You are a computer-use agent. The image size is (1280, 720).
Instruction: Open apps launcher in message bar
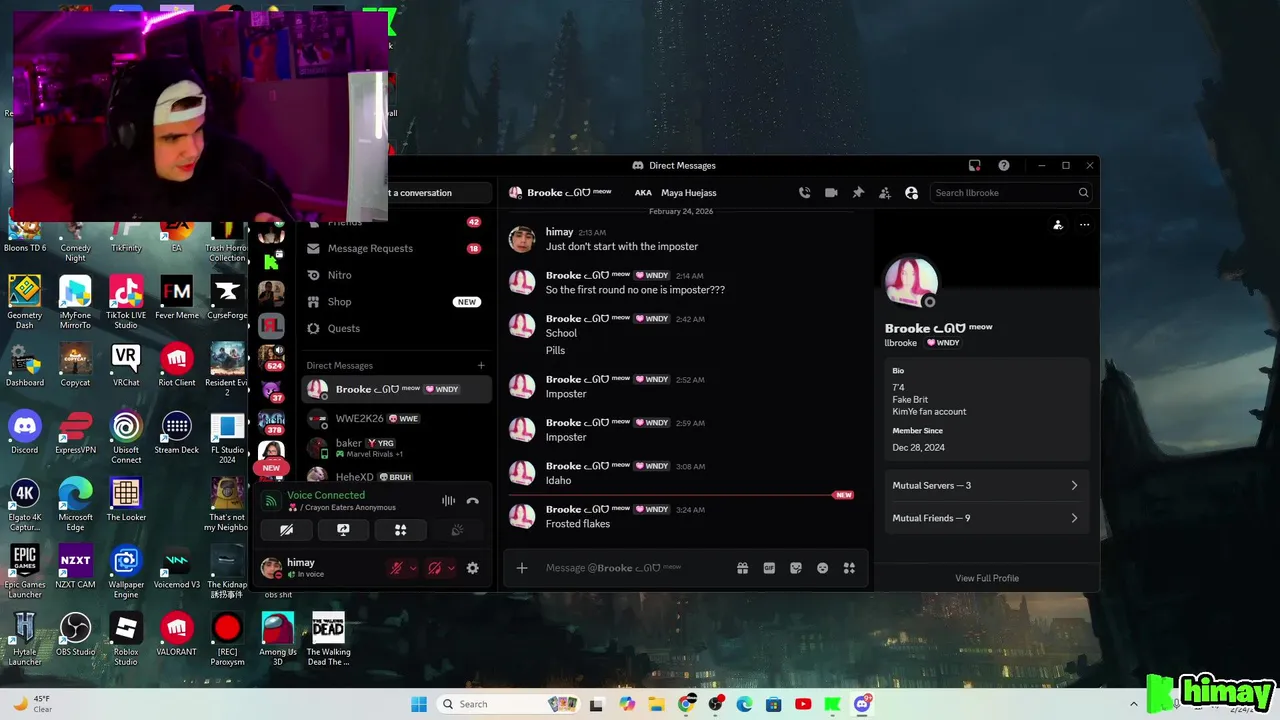[x=849, y=568]
